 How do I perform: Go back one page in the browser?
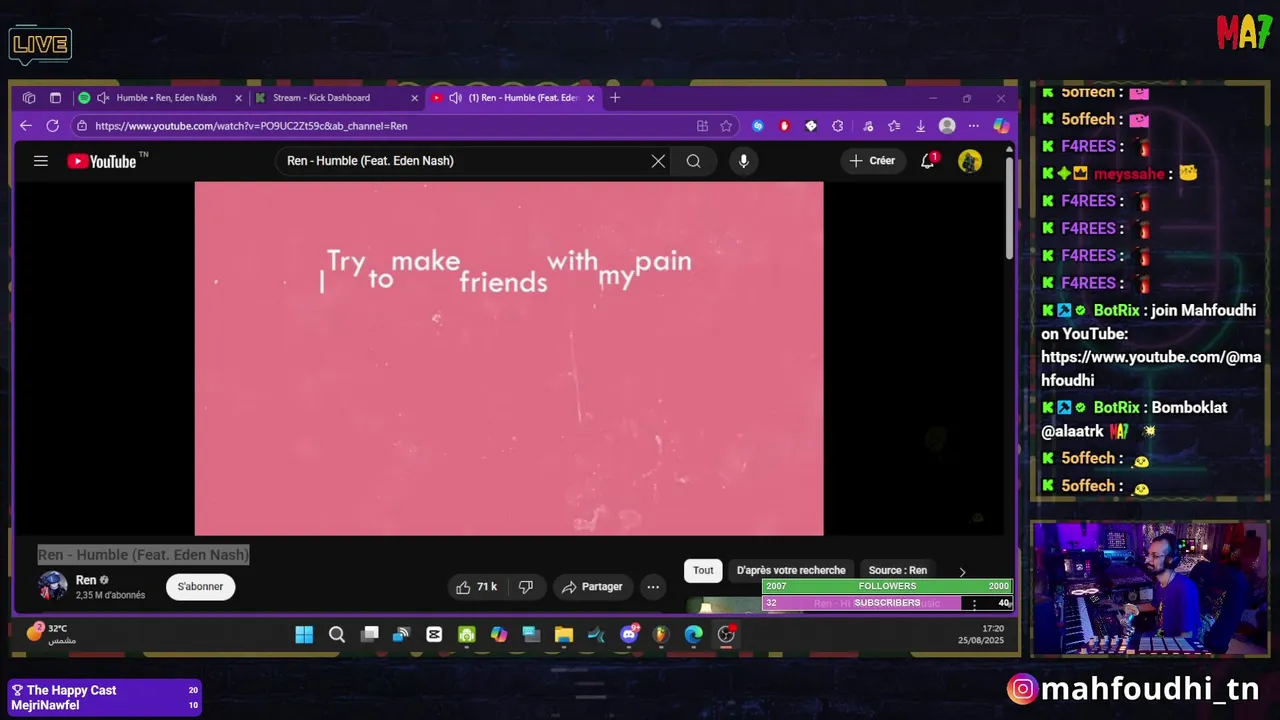[26, 126]
